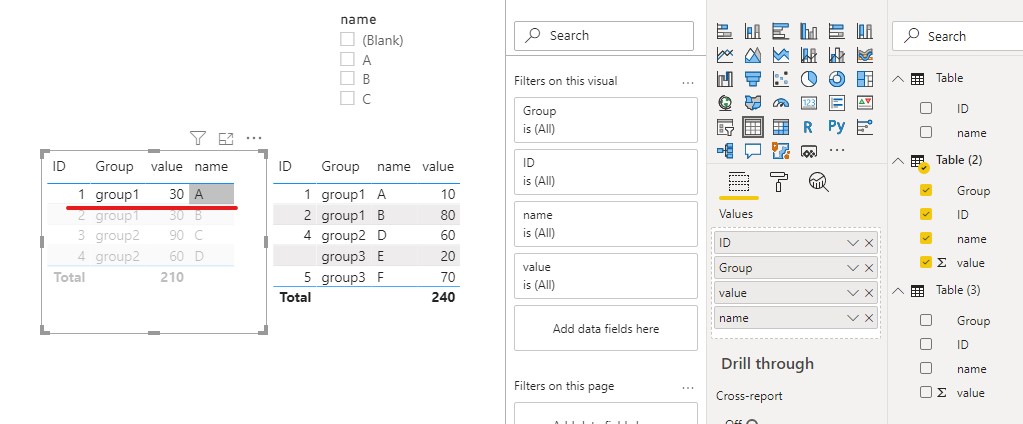Open the Analytics magnifier tab
This screenshot has height=424, width=1023.
[x=818, y=182]
